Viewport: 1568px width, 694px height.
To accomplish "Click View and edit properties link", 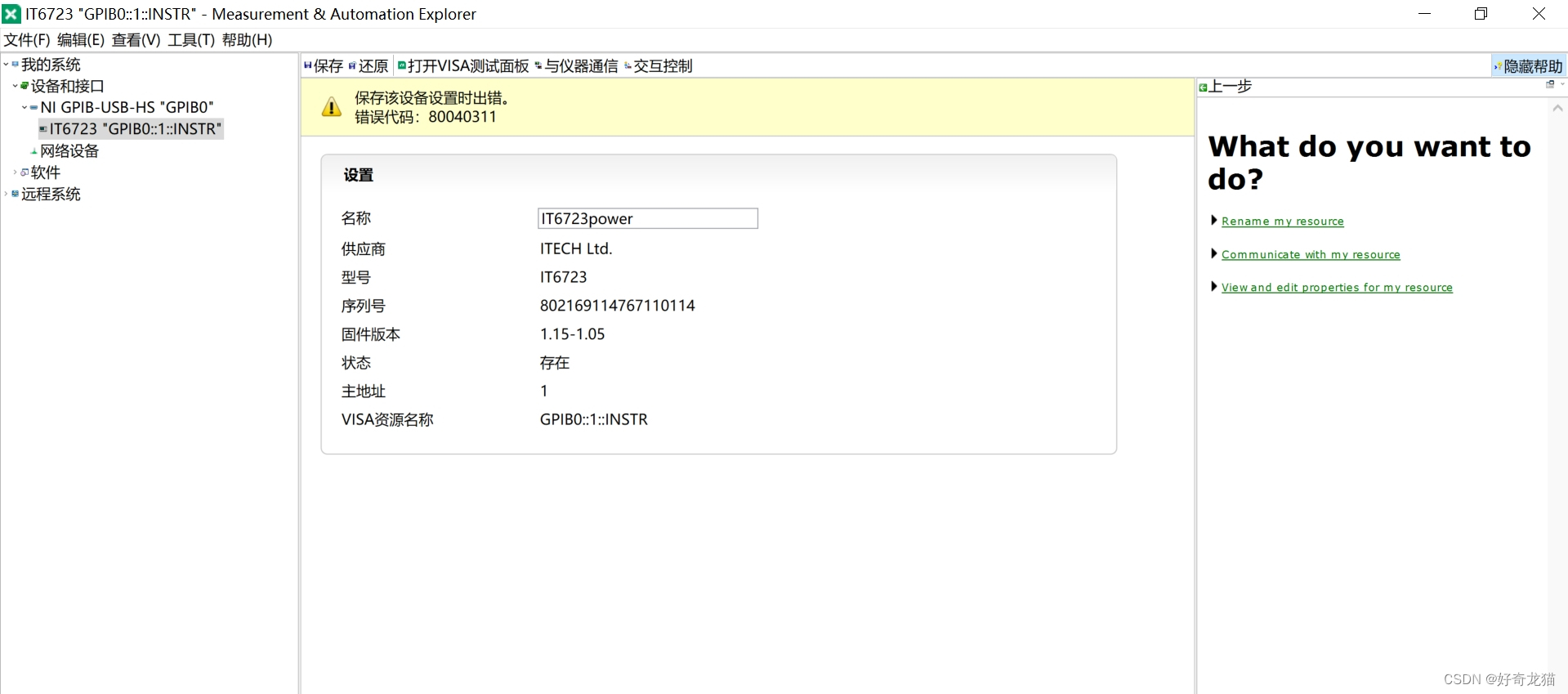I will click(x=1337, y=288).
